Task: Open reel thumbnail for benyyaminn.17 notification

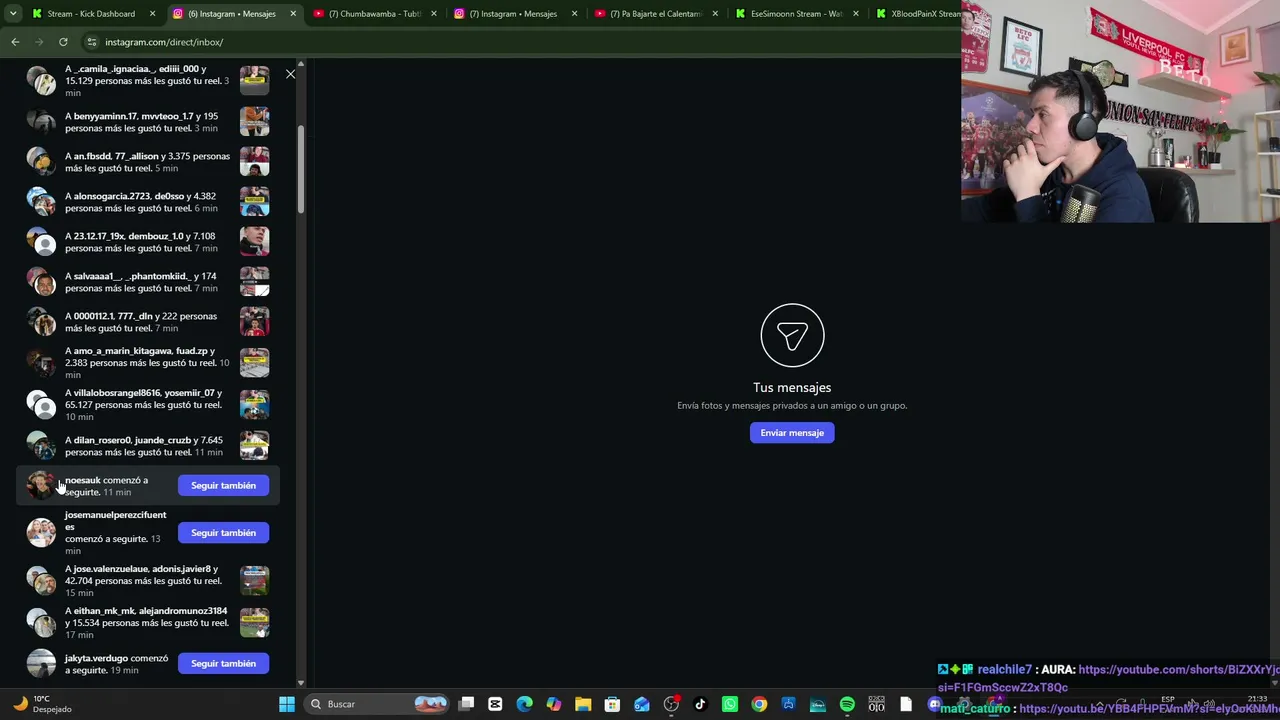Action: [x=254, y=122]
